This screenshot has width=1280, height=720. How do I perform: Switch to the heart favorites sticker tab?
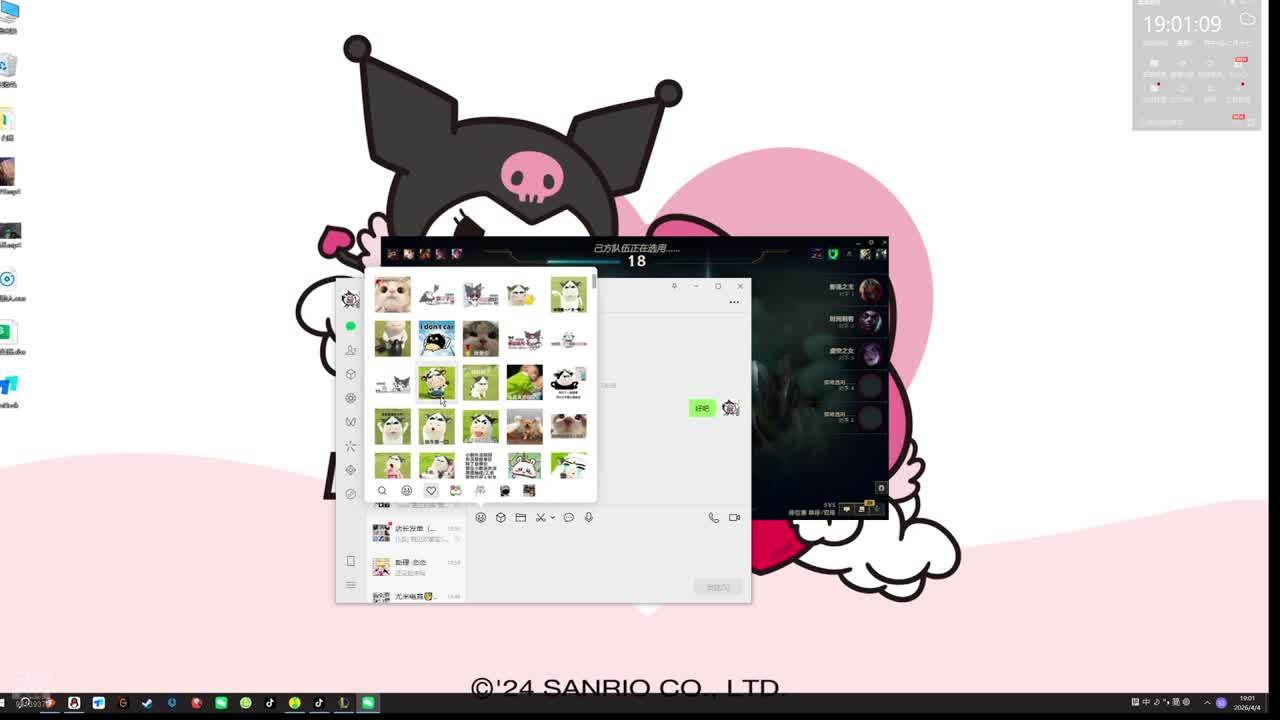(x=431, y=490)
